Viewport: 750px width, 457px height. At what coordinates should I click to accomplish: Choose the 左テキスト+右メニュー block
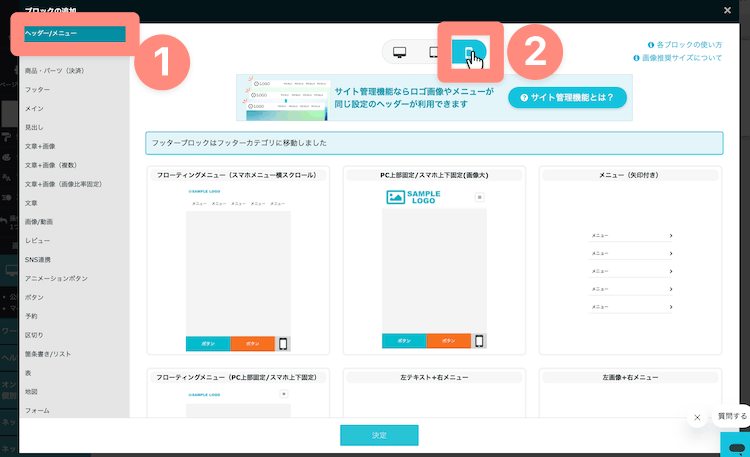(x=434, y=393)
